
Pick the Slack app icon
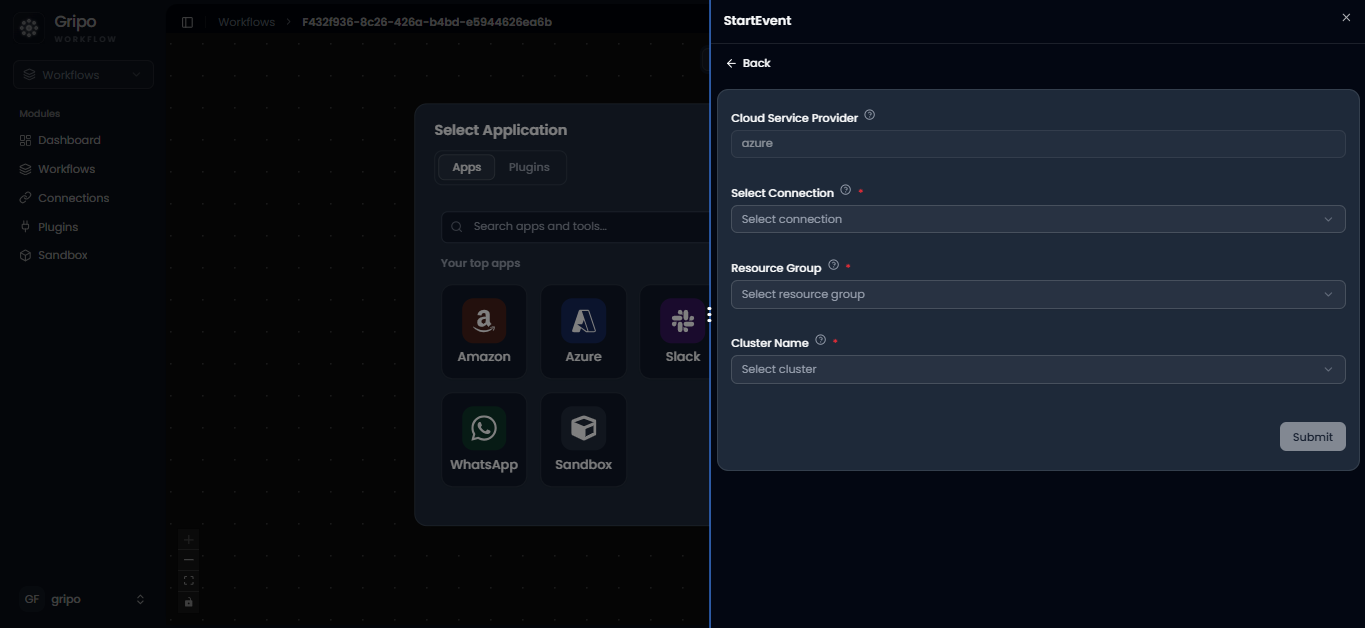click(683, 321)
